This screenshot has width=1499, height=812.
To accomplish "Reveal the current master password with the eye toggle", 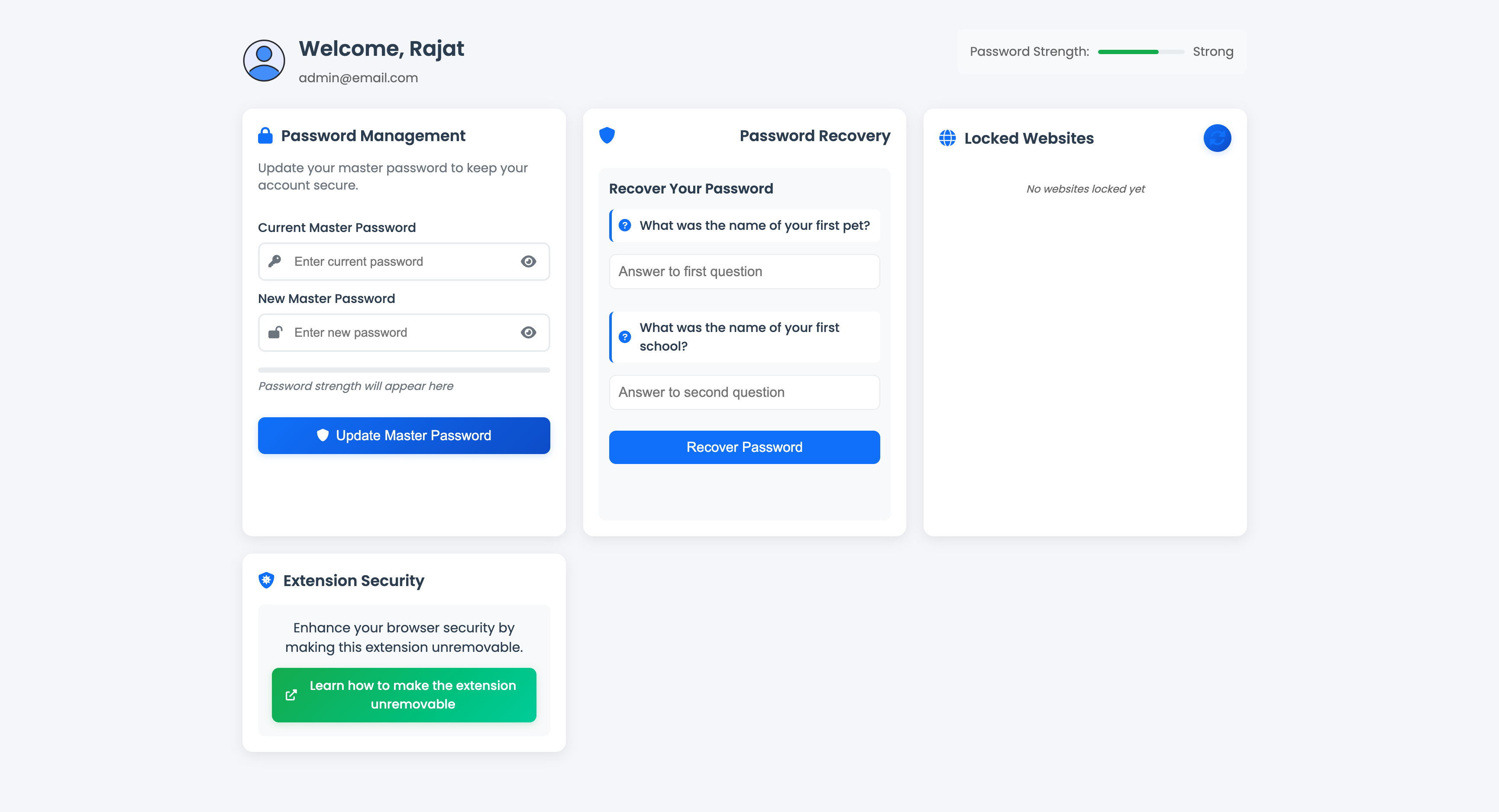I will tap(528, 261).
